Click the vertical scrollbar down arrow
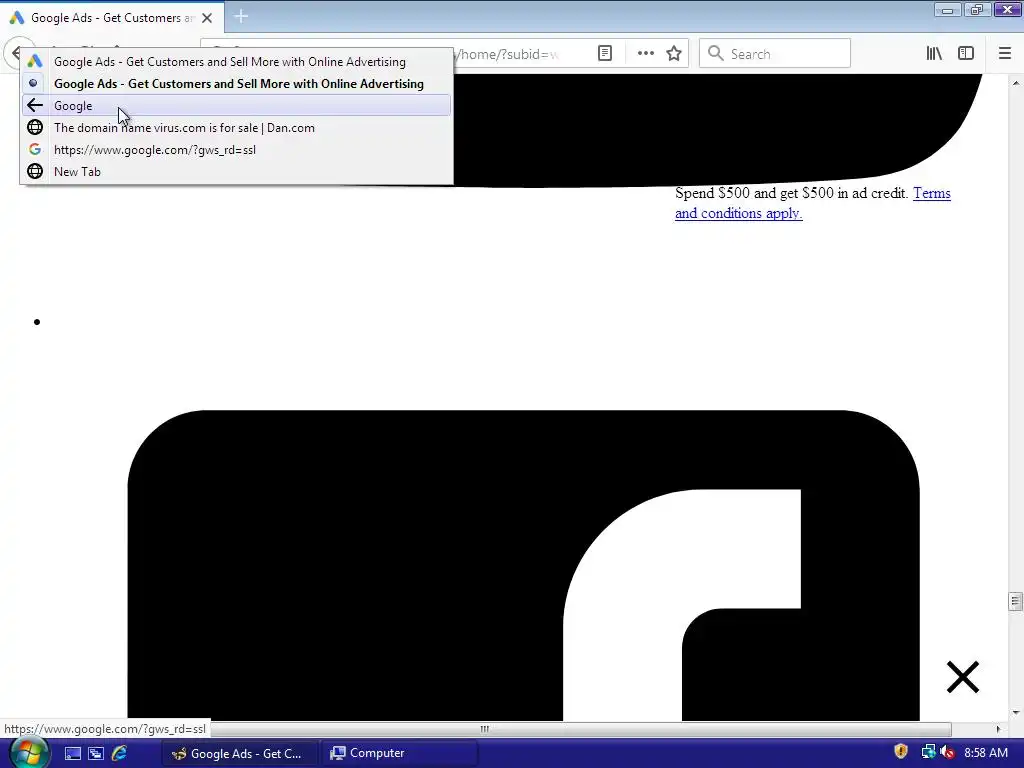The image size is (1024, 768). (1015, 712)
